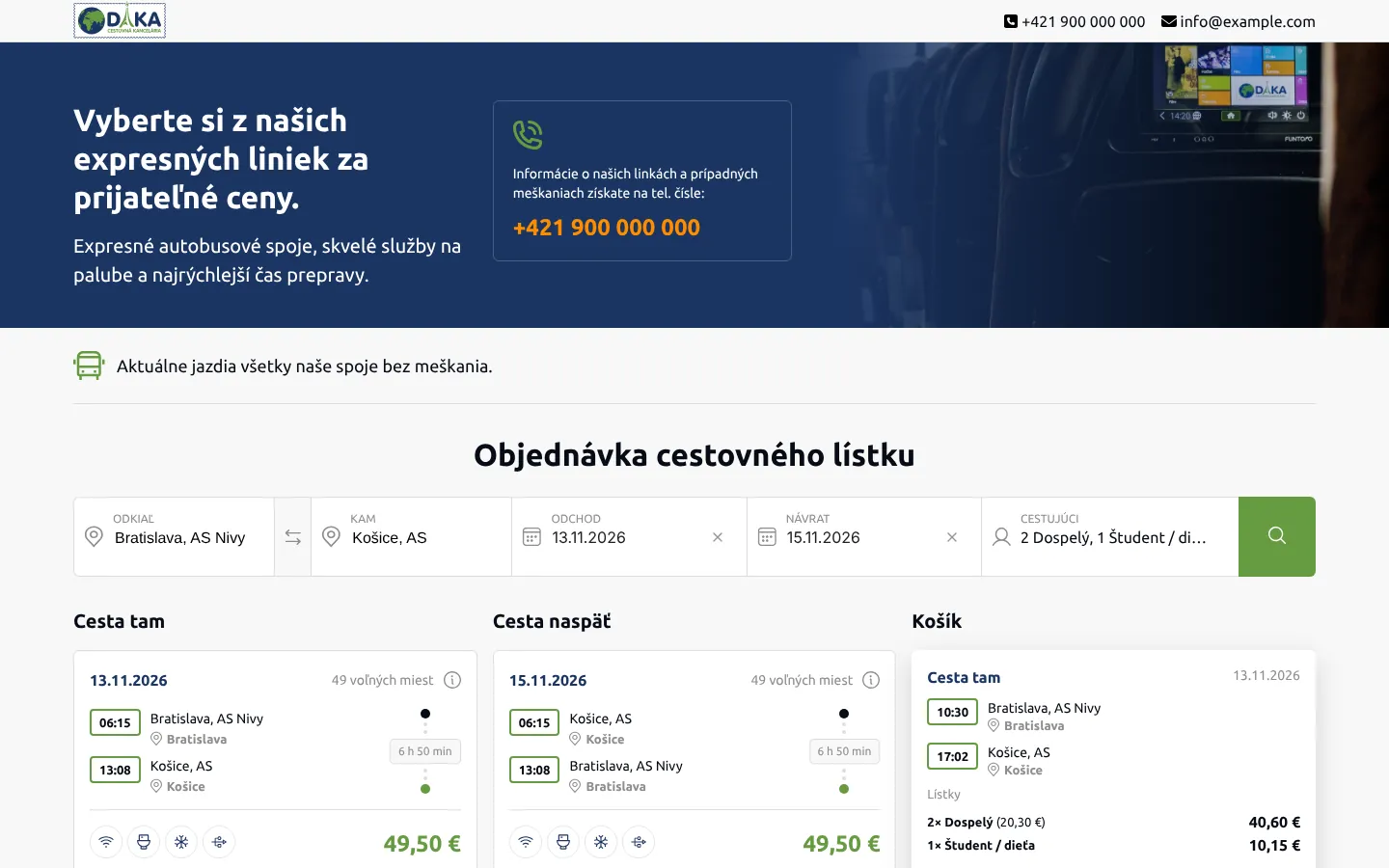Click the USB icon in the Cesta naspäť card

639,842
